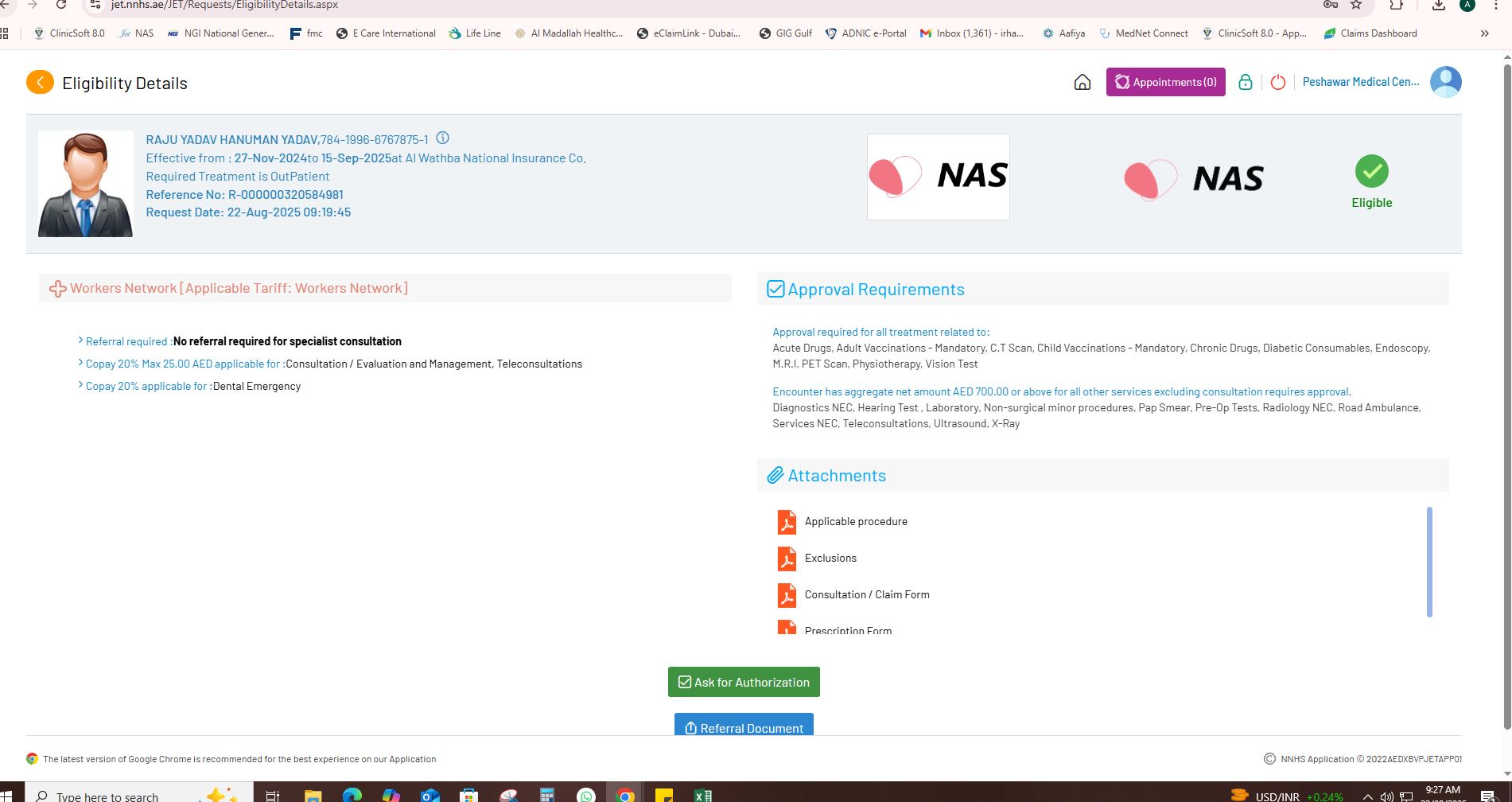Image resolution: width=1512 pixels, height=802 pixels.
Task: Expand the Referral required item
Action: (80, 341)
